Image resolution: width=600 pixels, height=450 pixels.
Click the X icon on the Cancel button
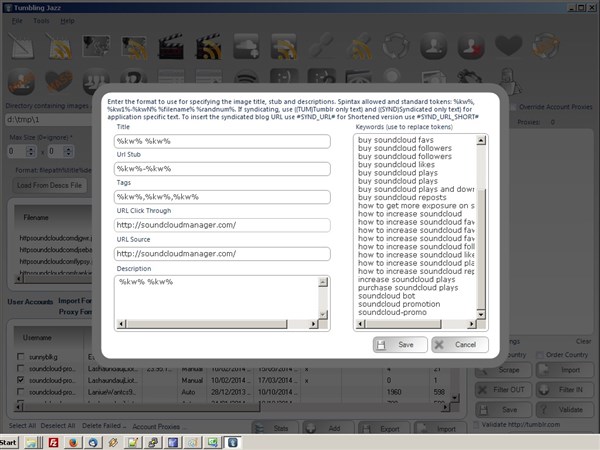tap(439, 345)
